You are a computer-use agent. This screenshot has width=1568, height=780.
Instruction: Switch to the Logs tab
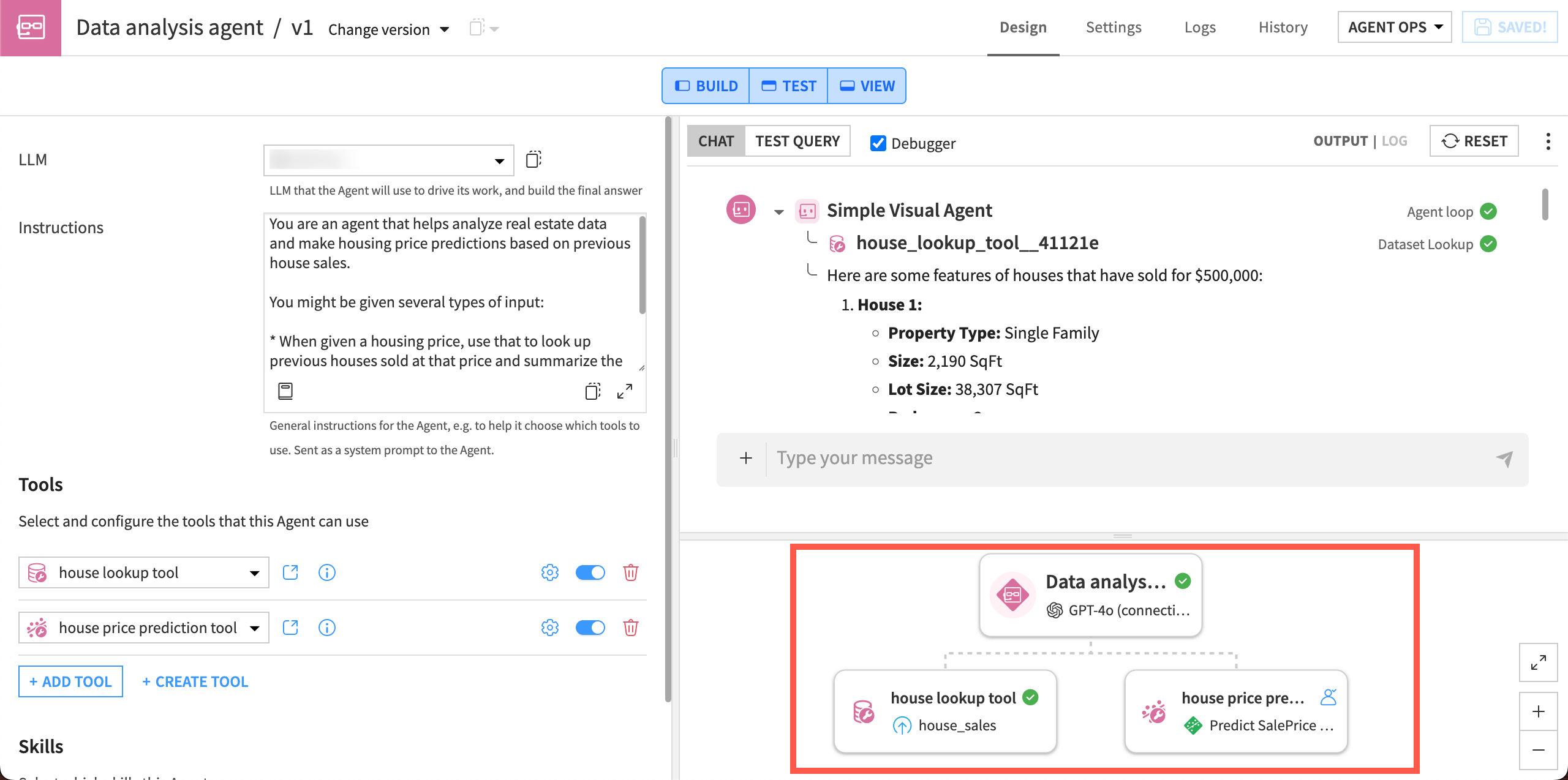[x=1200, y=28]
